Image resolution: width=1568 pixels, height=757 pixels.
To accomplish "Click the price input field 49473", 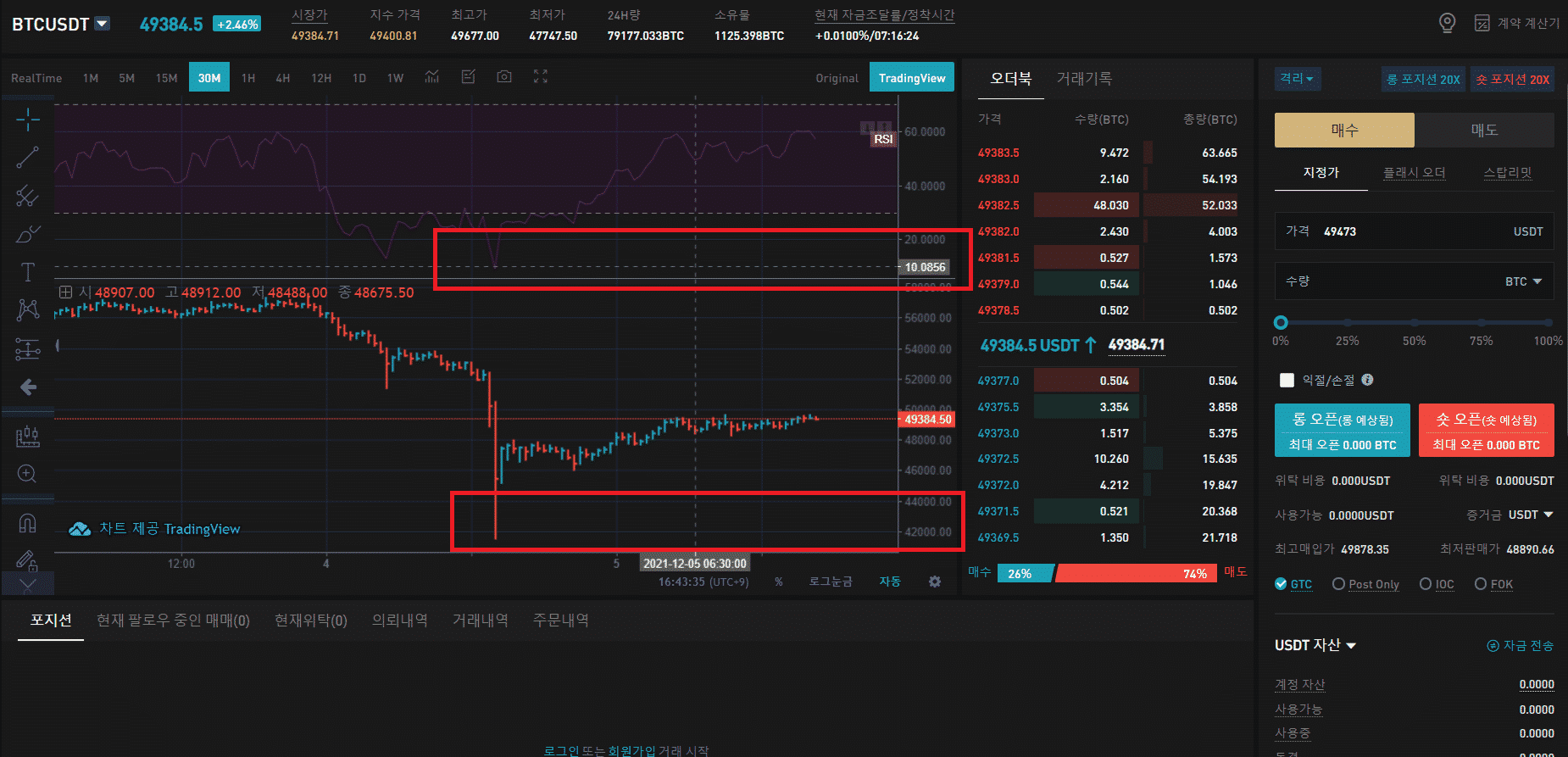I will pyautogui.click(x=1415, y=231).
